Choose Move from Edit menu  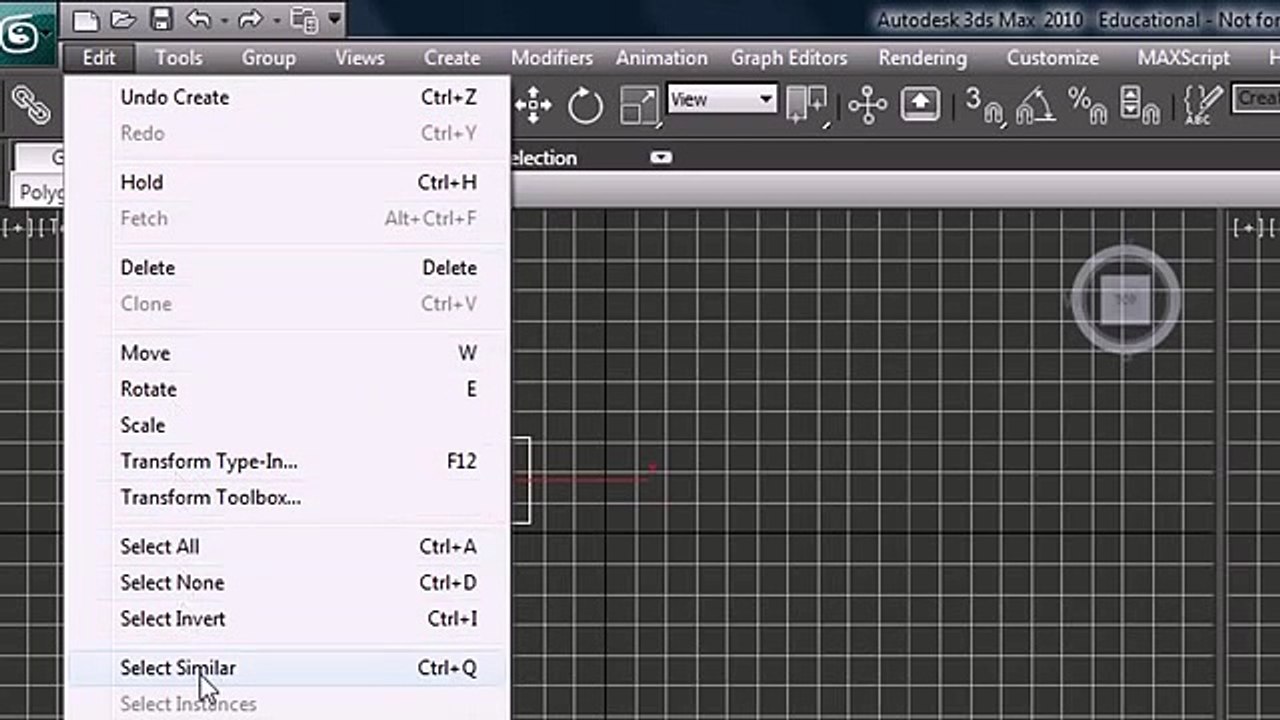288,353
